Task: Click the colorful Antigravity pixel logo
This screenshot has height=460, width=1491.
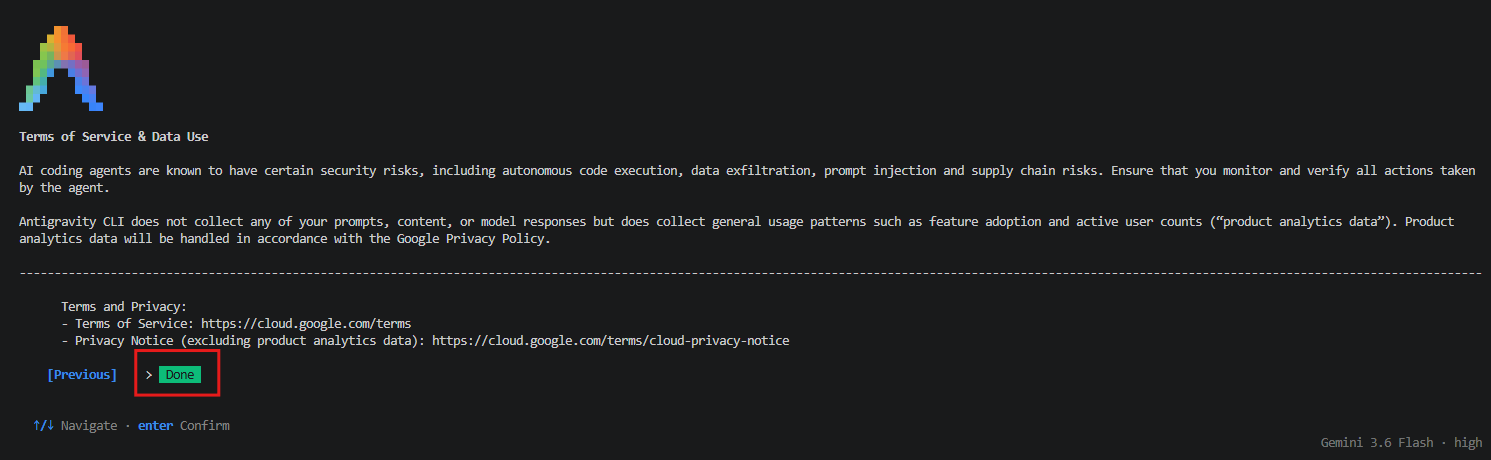Action: 60,68
